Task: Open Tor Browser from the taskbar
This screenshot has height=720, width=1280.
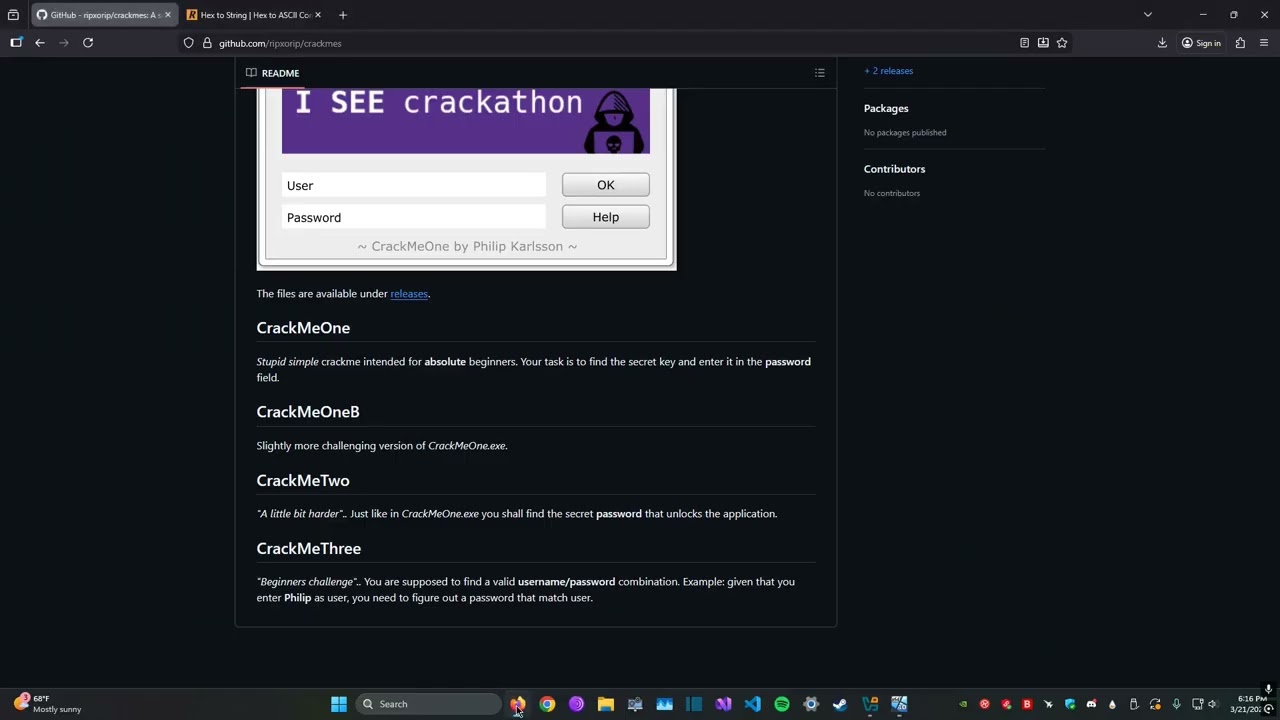Action: click(x=576, y=704)
